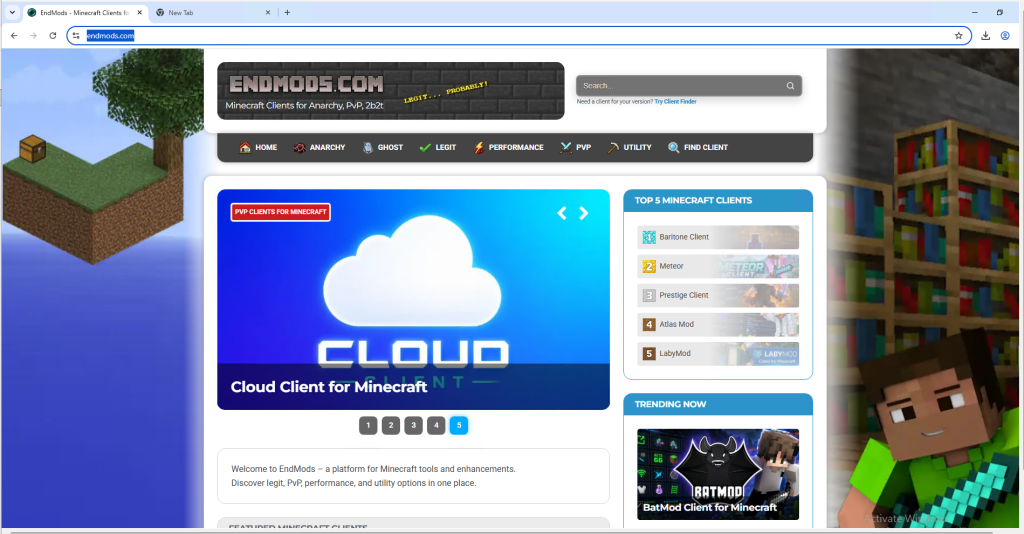Bookmark this page with the star icon
This screenshot has height=534, width=1024.
pos(958,36)
